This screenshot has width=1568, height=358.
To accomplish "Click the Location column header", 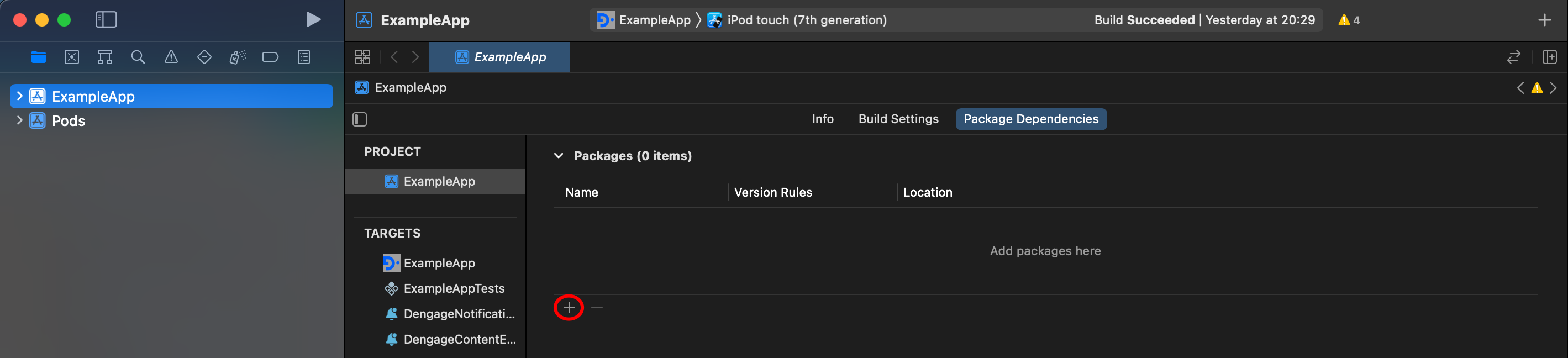I will (x=927, y=192).
